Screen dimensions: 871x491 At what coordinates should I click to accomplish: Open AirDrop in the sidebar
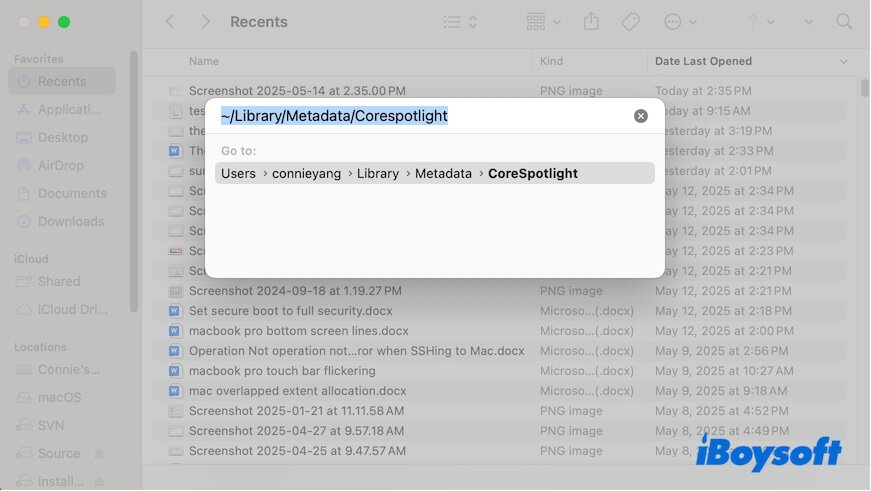click(x=62, y=165)
